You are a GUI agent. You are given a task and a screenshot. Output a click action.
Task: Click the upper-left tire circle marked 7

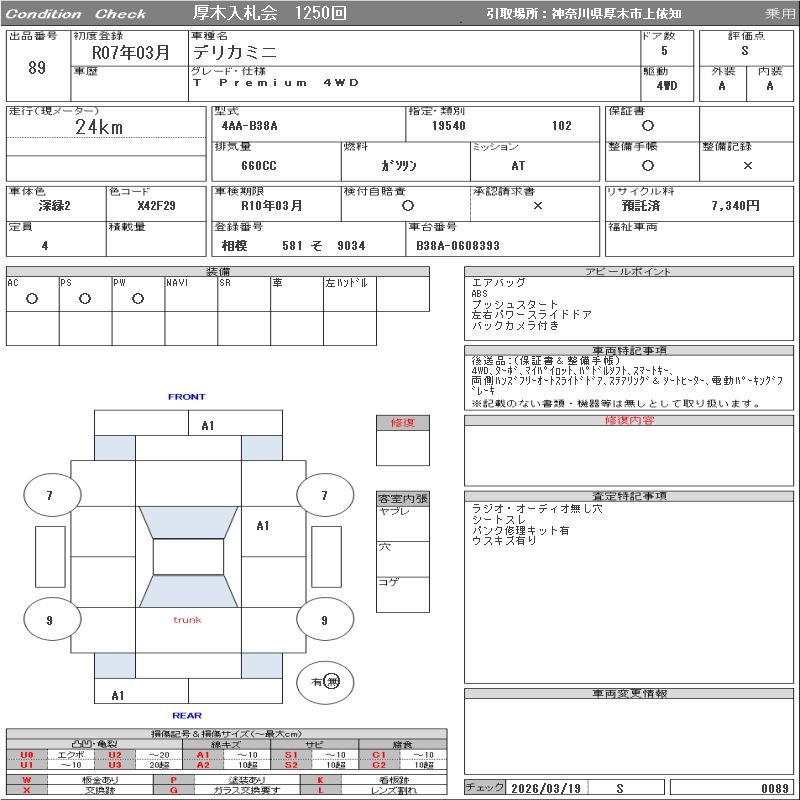50,494
